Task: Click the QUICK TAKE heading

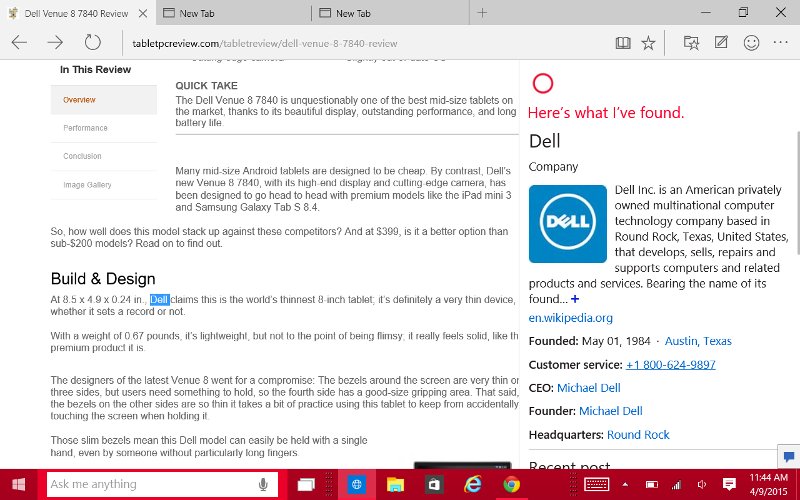Action: pyautogui.click(x=206, y=86)
